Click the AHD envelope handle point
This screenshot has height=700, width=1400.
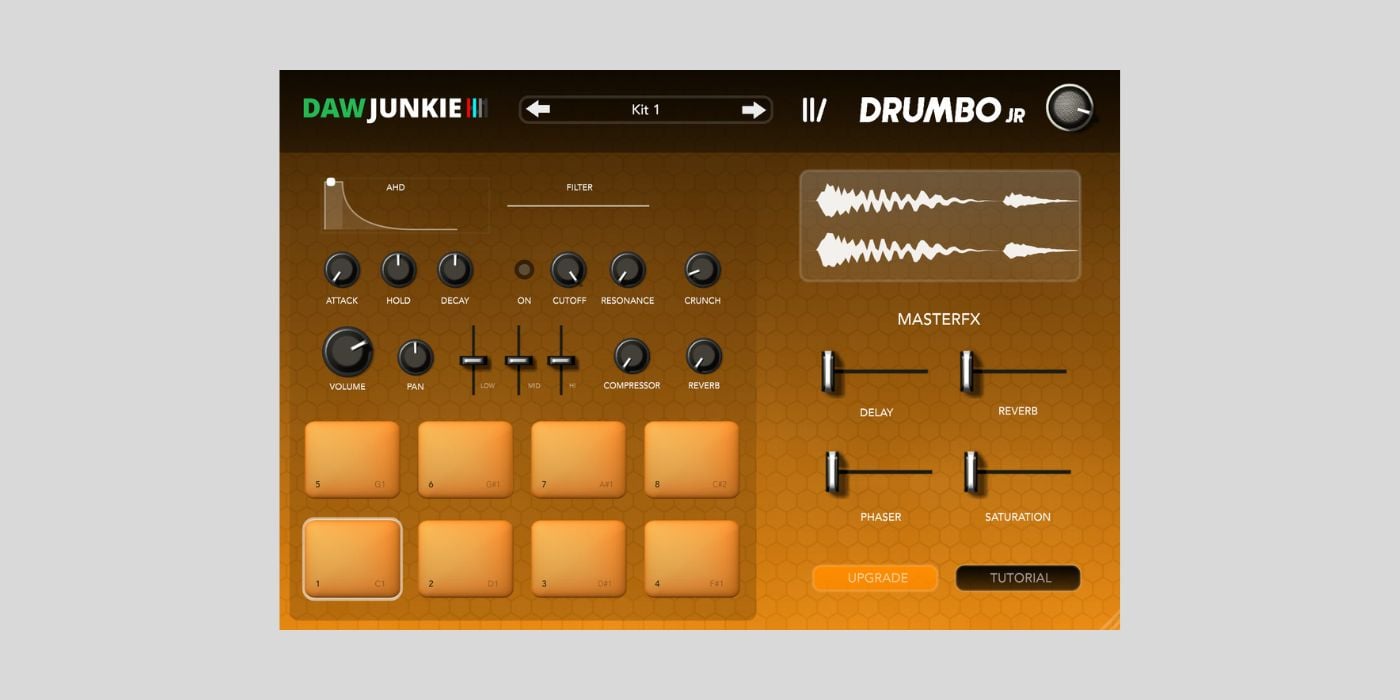pos(331,182)
